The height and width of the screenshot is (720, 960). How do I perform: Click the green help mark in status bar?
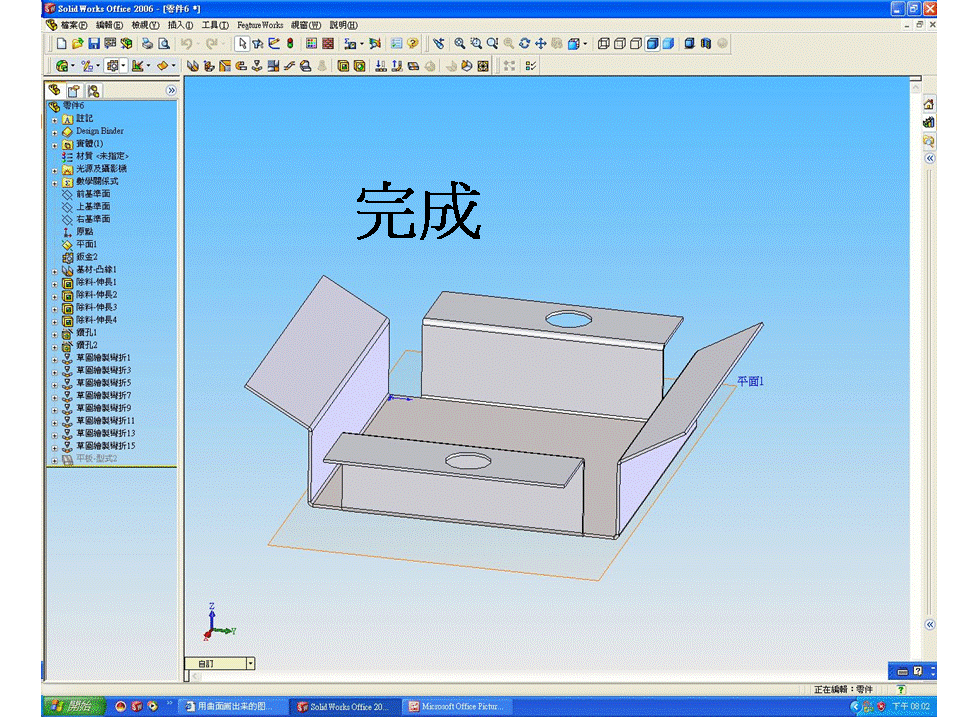pyautogui.click(x=901, y=689)
